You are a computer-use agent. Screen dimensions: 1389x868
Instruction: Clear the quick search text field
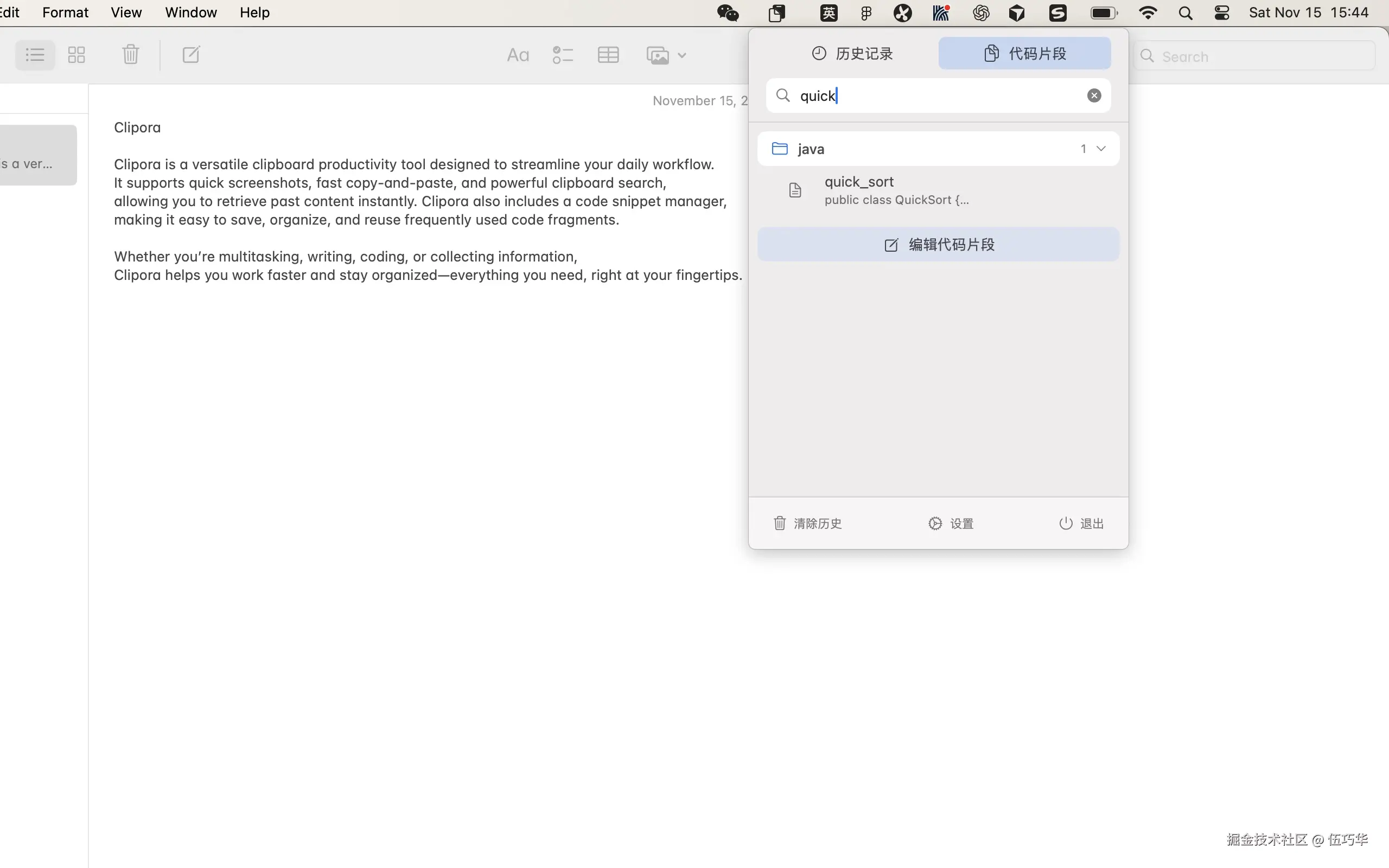coord(1094,95)
